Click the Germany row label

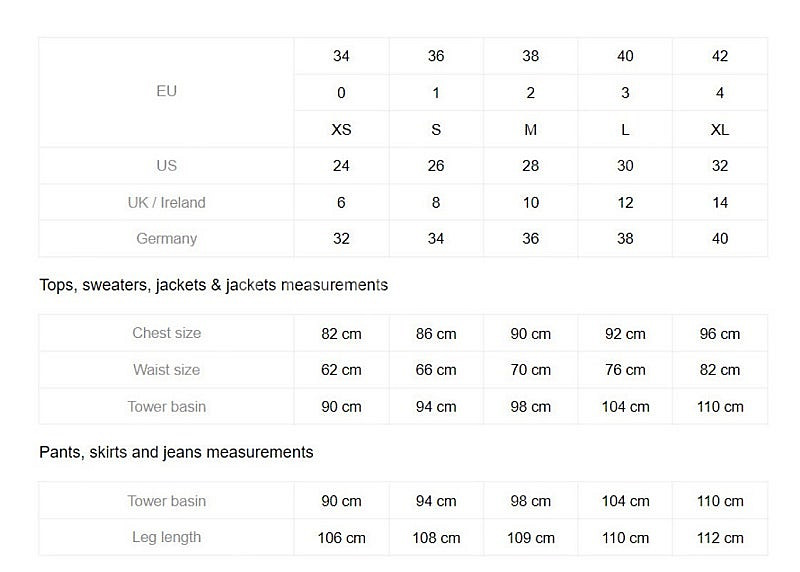point(166,239)
